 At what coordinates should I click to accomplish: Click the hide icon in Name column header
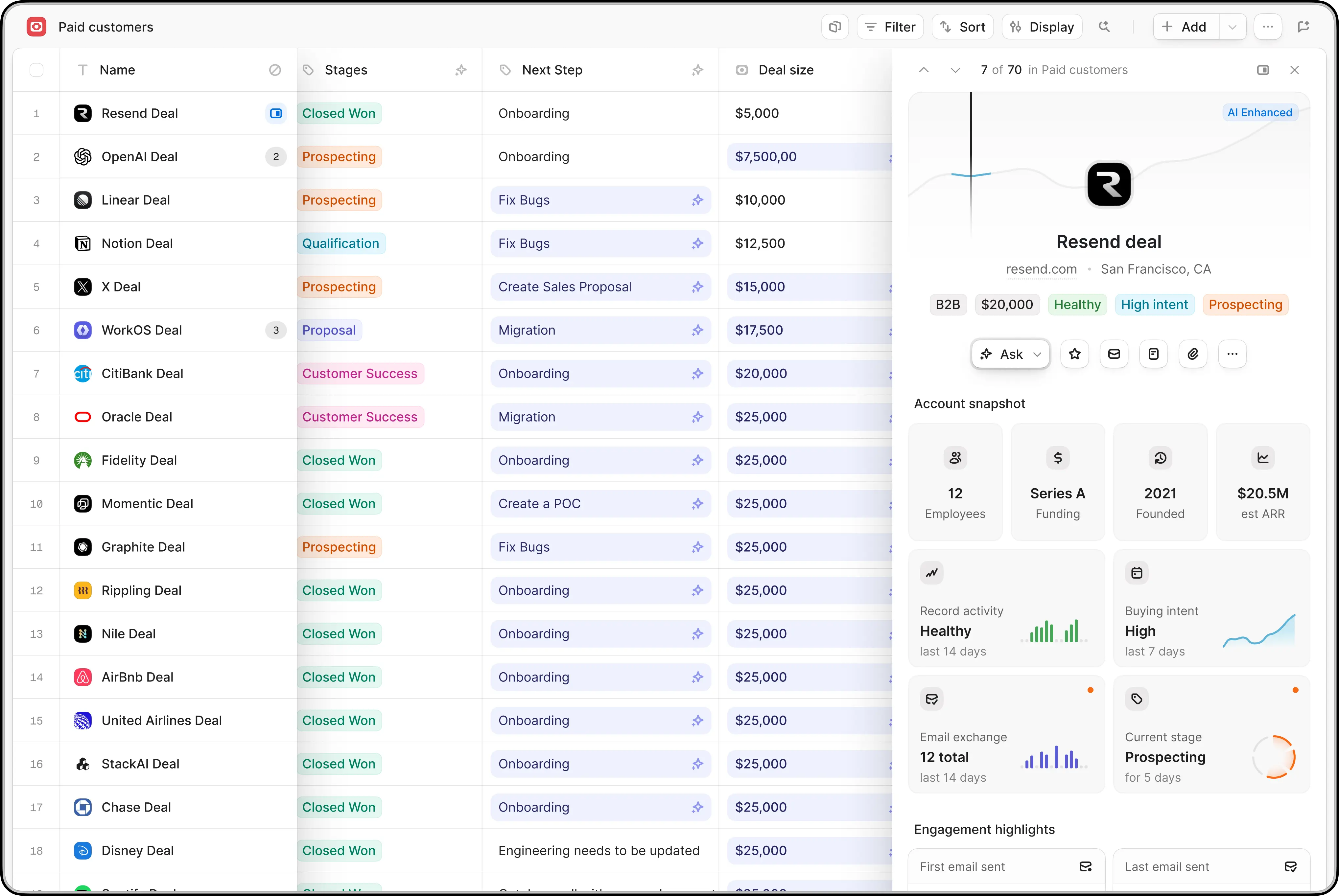[x=275, y=70]
